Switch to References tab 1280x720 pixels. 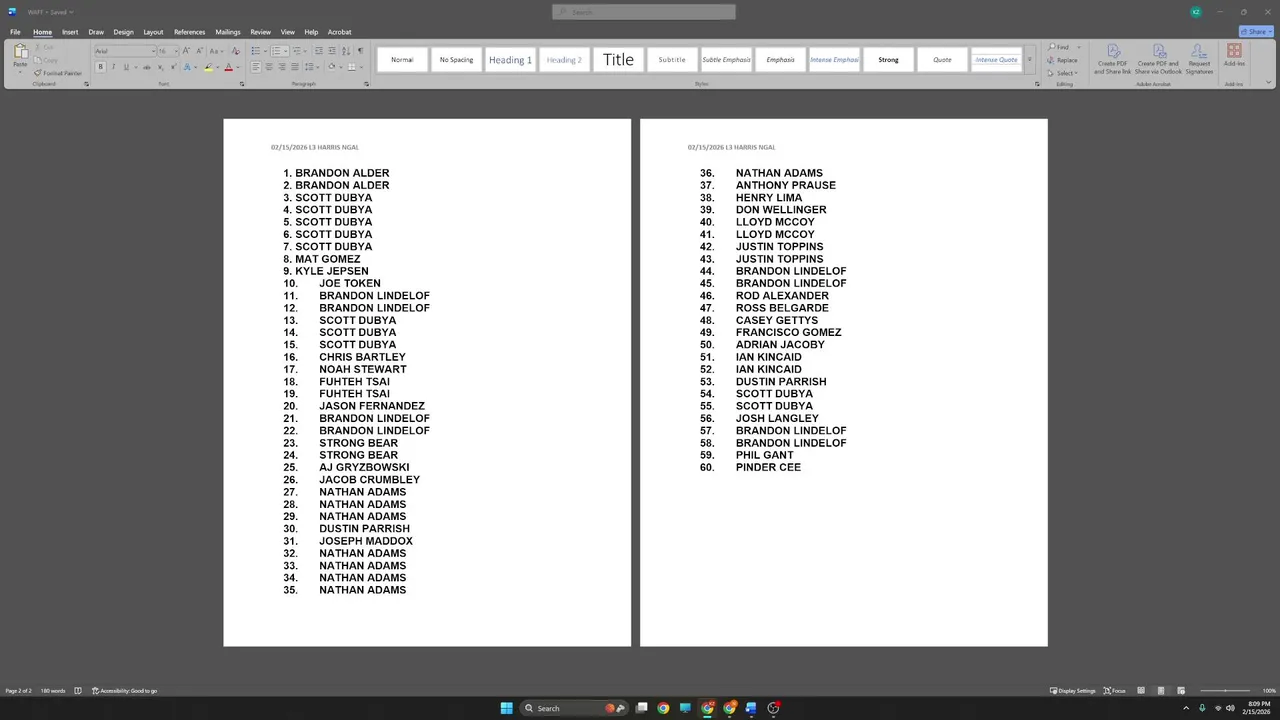[189, 32]
